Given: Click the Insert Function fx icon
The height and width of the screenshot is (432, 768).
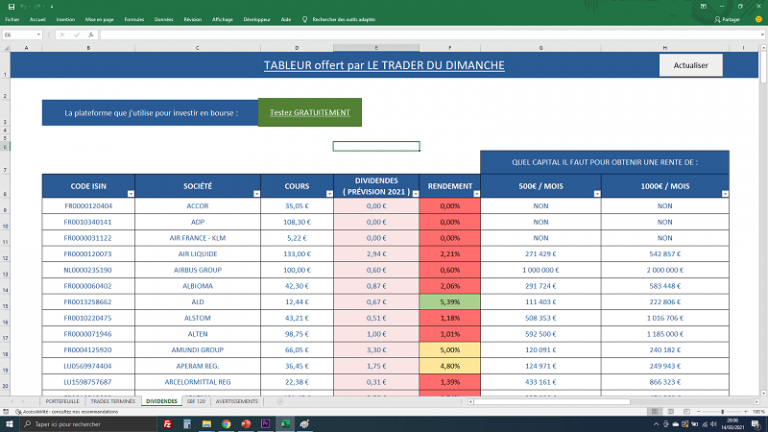Looking at the screenshot, I should pyautogui.click(x=93, y=35).
